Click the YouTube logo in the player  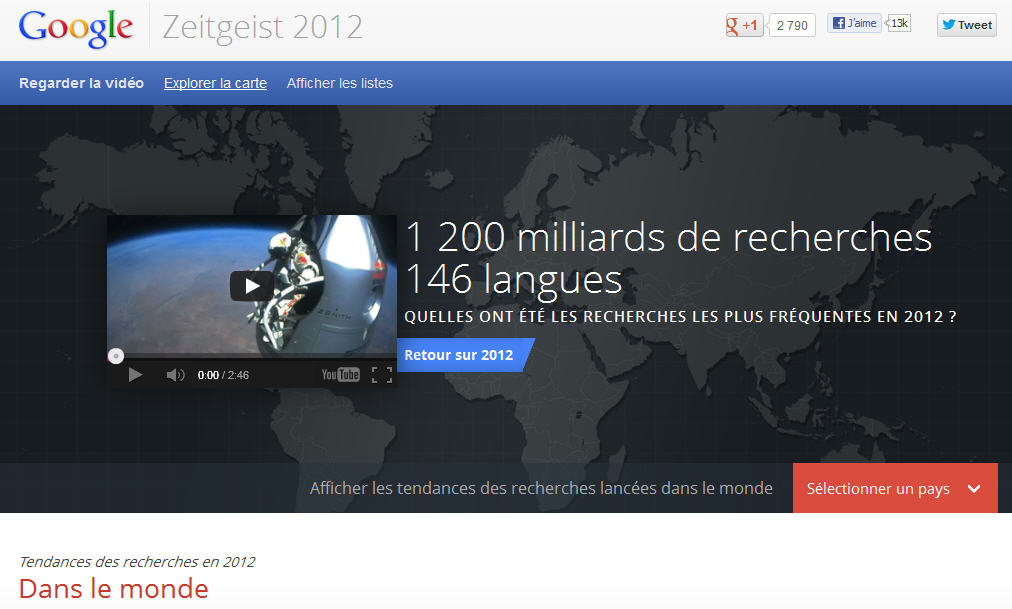tap(340, 375)
